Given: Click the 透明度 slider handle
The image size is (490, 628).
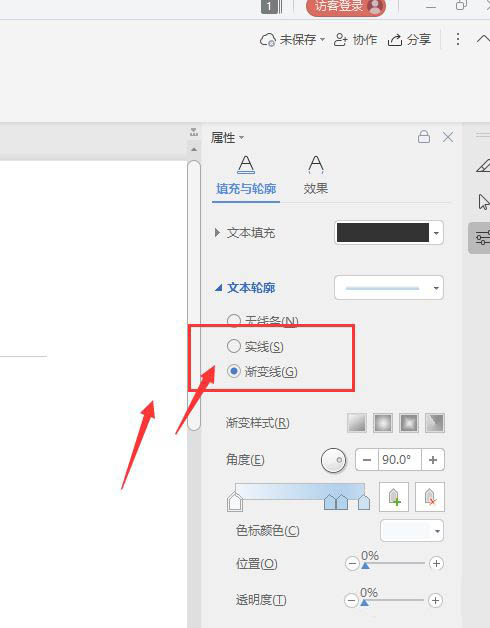Looking at the screenshot, I should pyautogui.click(x=364, y=602).
